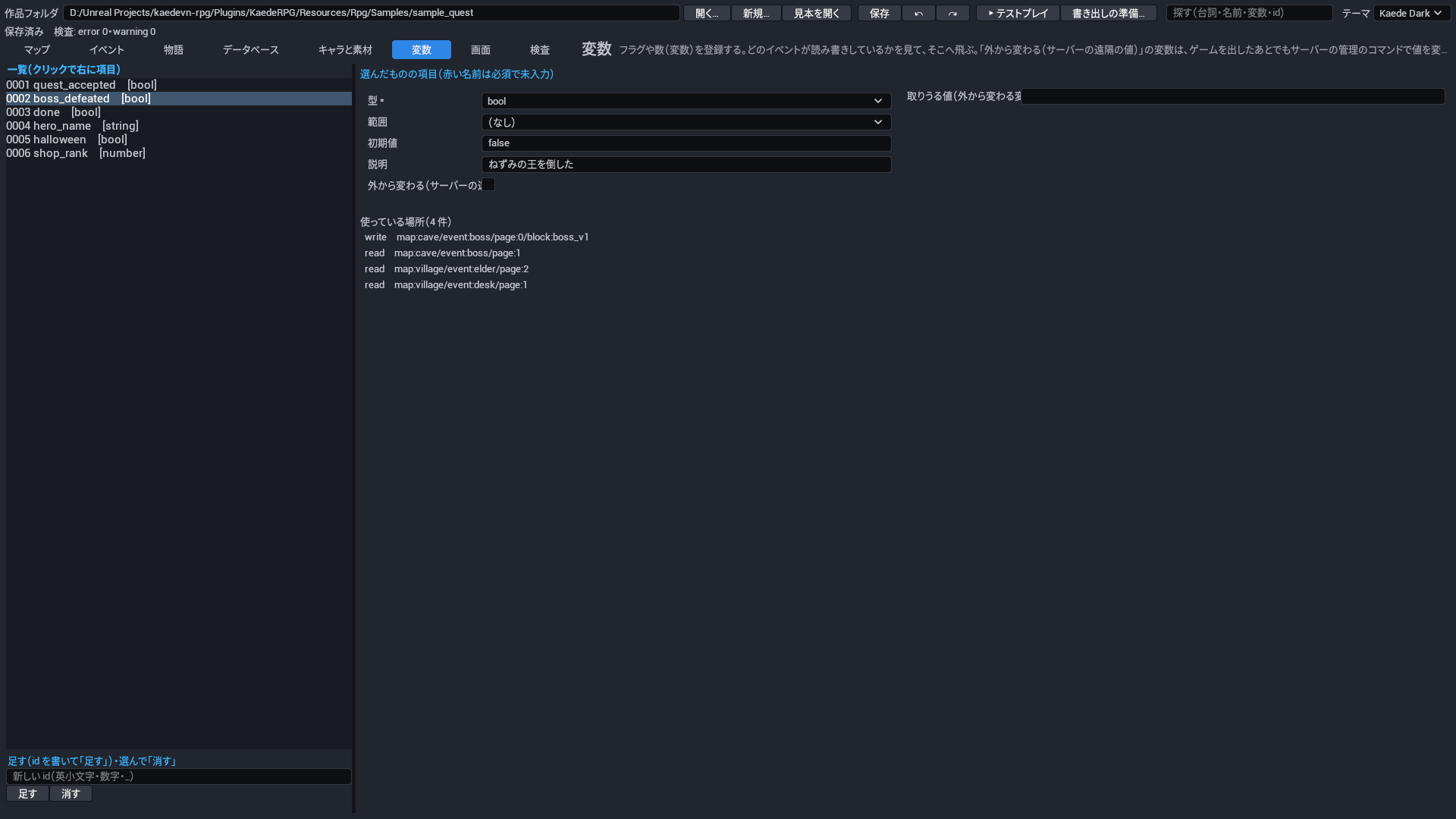Open folder with 開く... button
This screenshot has height=819, width=1456.
point(707,13)
